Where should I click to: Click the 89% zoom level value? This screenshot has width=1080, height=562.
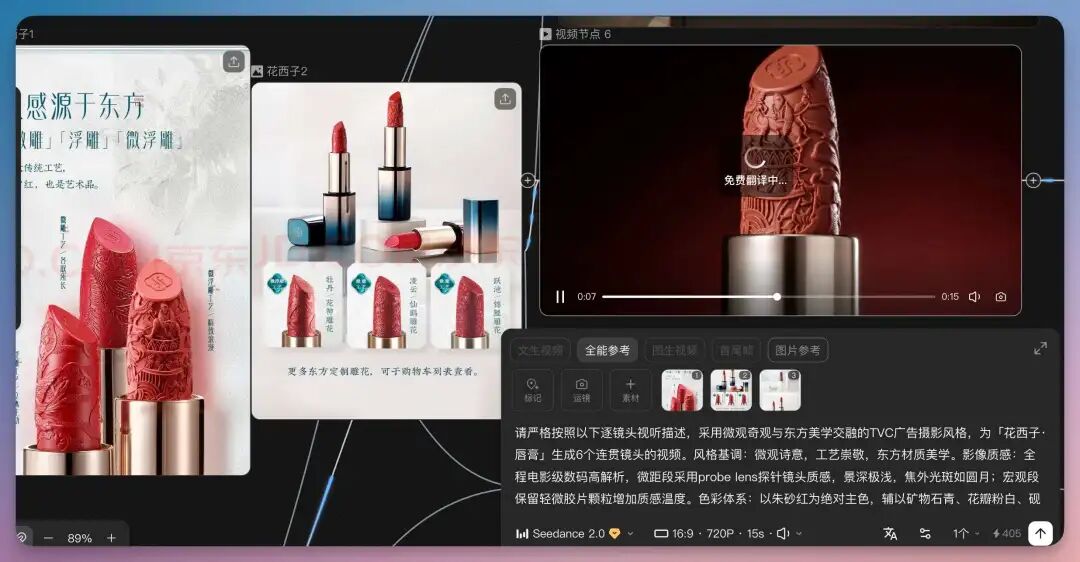point(80,538)
